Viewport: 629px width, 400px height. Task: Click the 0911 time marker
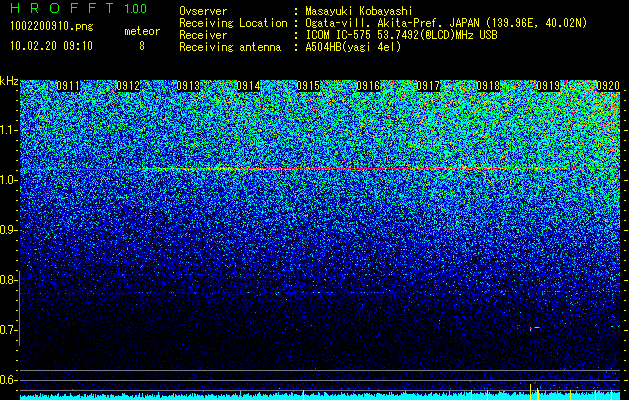coord(68,86)
